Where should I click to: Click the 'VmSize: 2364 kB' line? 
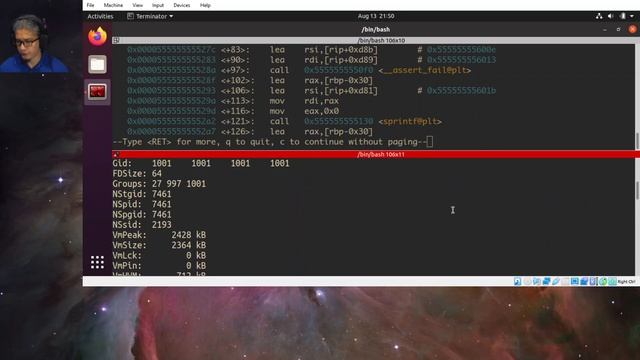pos(159,245)
